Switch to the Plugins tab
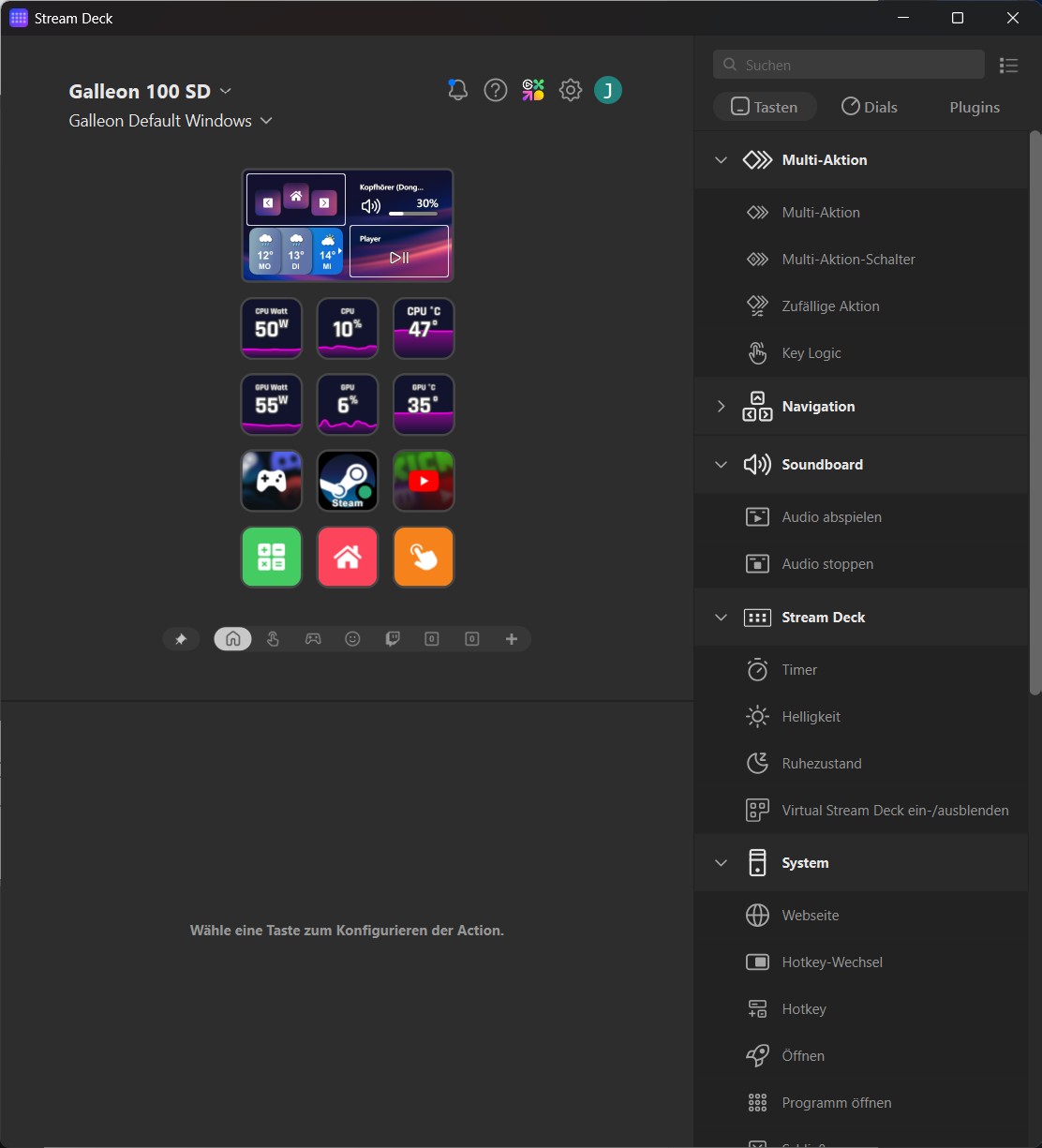Viewport: 1042px width, 1148px height. (x=975, y=107)
